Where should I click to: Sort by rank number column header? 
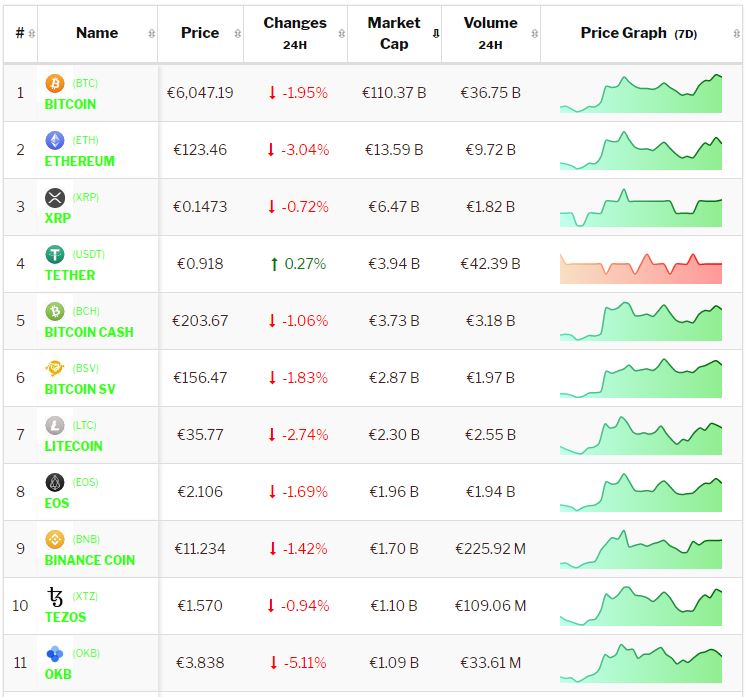click(20, 33)
